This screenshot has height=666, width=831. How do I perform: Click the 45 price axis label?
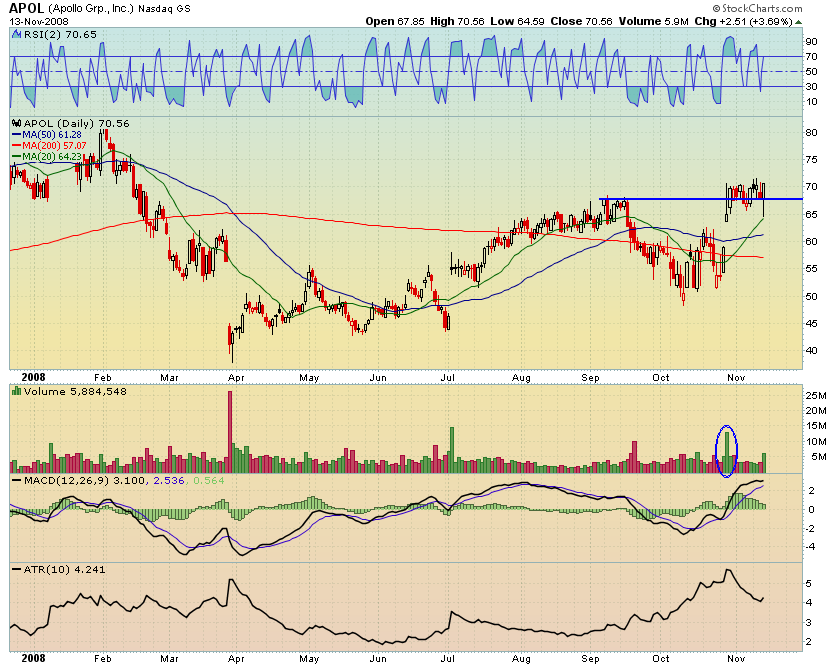tap(811, 323)
